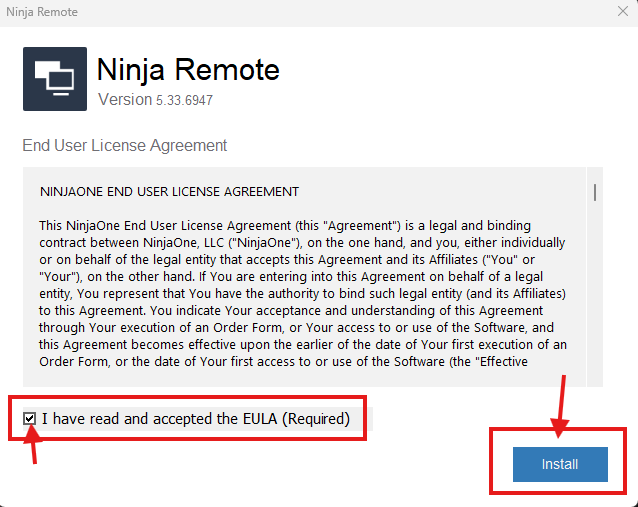Click the Version 5.33.6947 text
Screen dimensions: 638x507
tap(155, 100)
